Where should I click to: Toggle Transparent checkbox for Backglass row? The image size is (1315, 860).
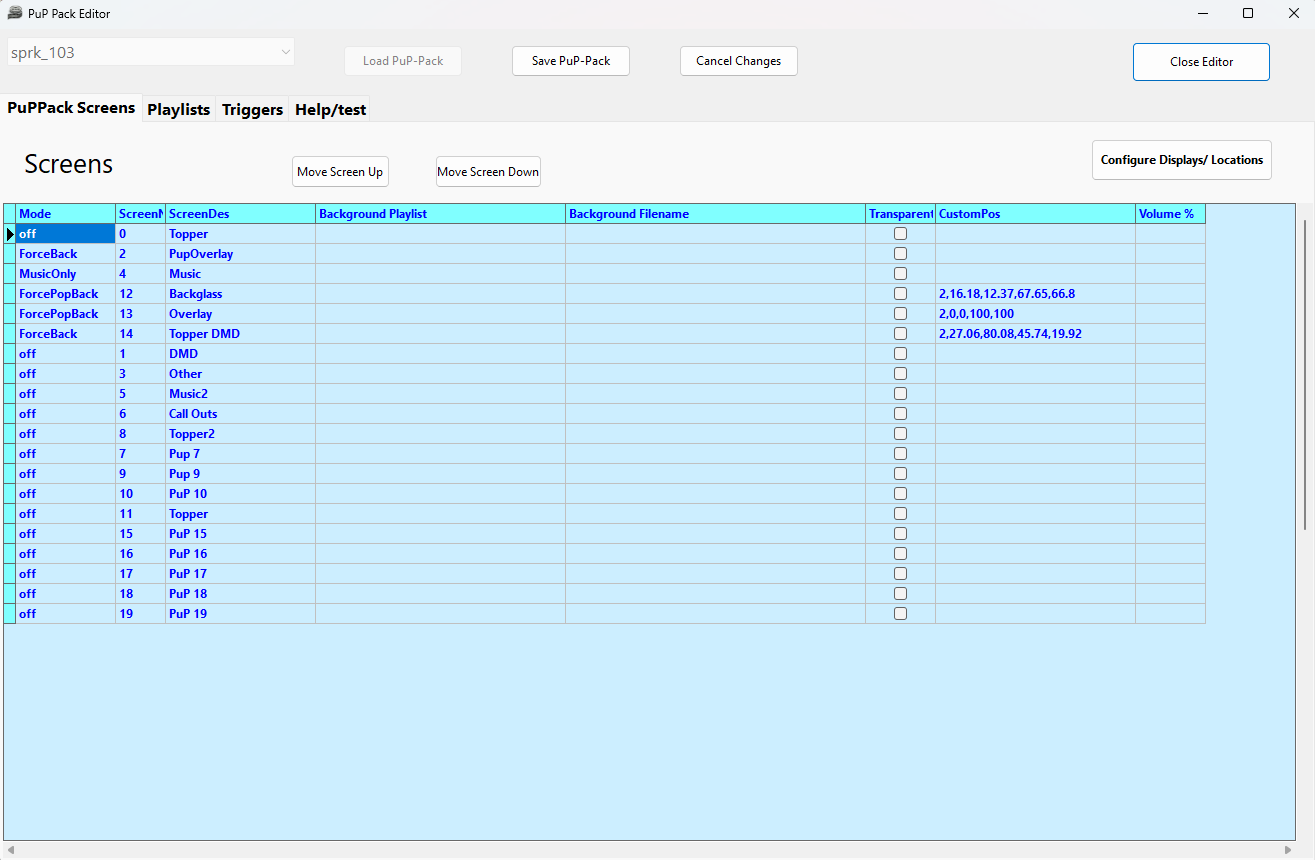pos(900,294)
